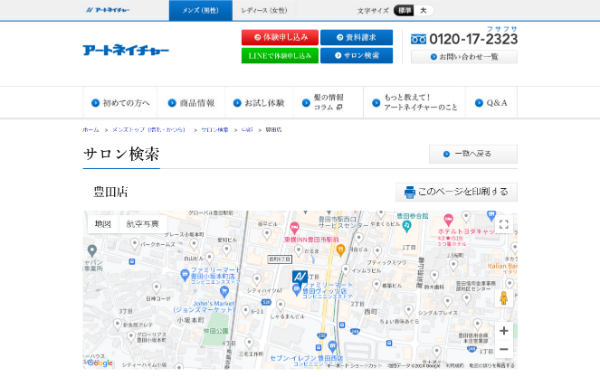
Task: Go to メンズトップ breadcrumb link
Action: 148,130
